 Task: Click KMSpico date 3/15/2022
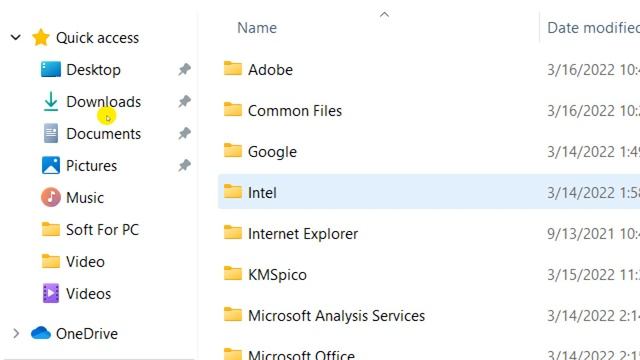tap(593, 275)
